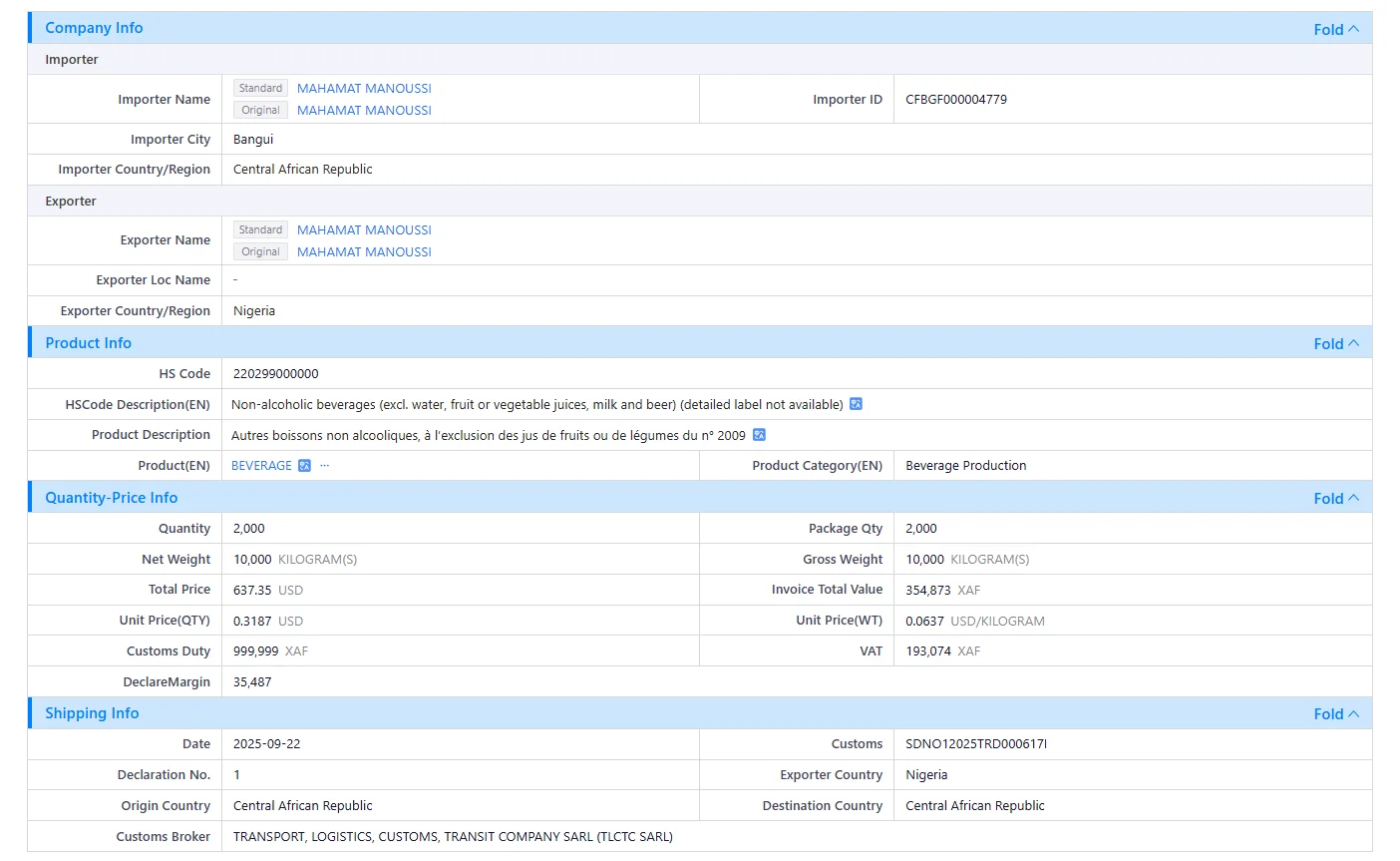
Task: Fold the Product Info section
Action: point(1336,343)
